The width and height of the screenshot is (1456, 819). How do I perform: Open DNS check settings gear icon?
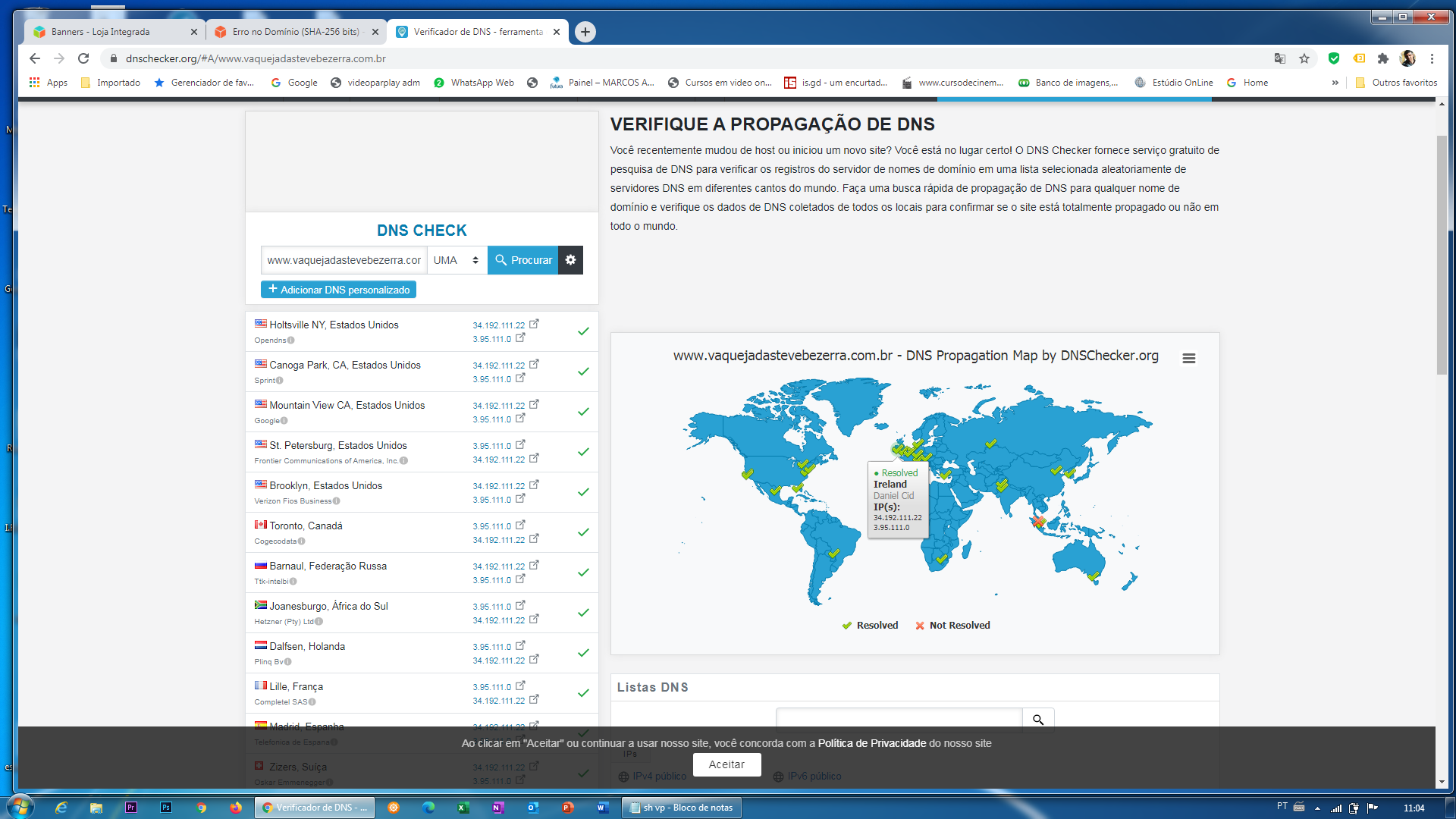click(x=570, y=260)
